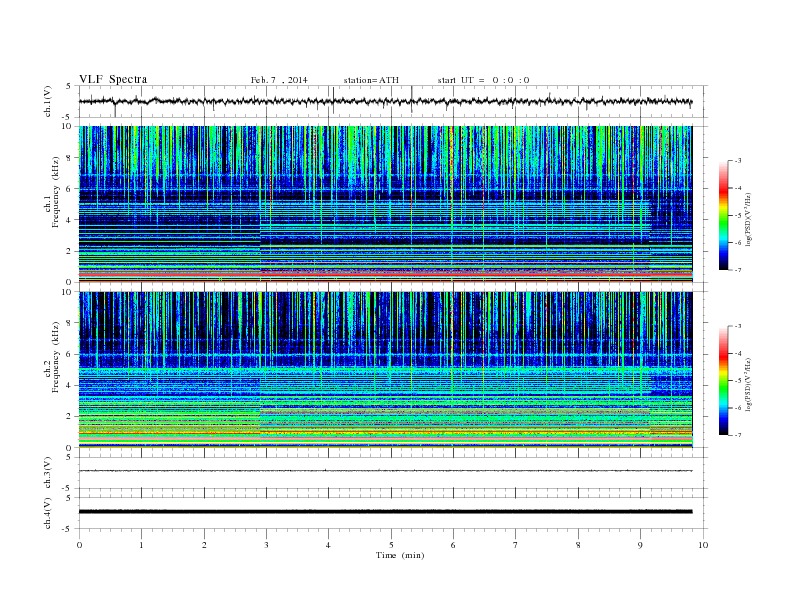Click the ch.1 voltage waveform trace
The width and height of the screenshot is (792, 612).
pos(385,101)
